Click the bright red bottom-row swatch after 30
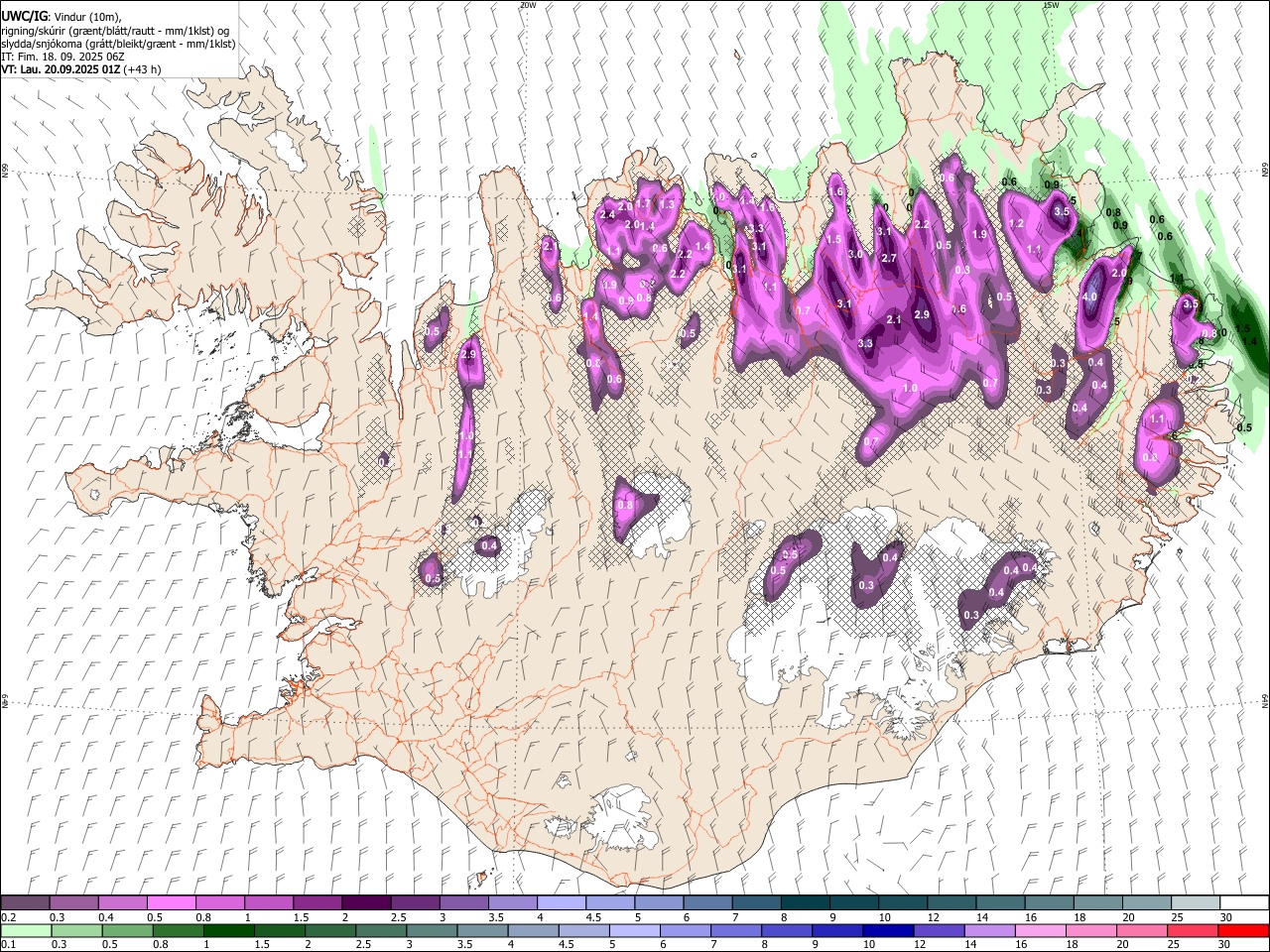 click(1242, 931)
